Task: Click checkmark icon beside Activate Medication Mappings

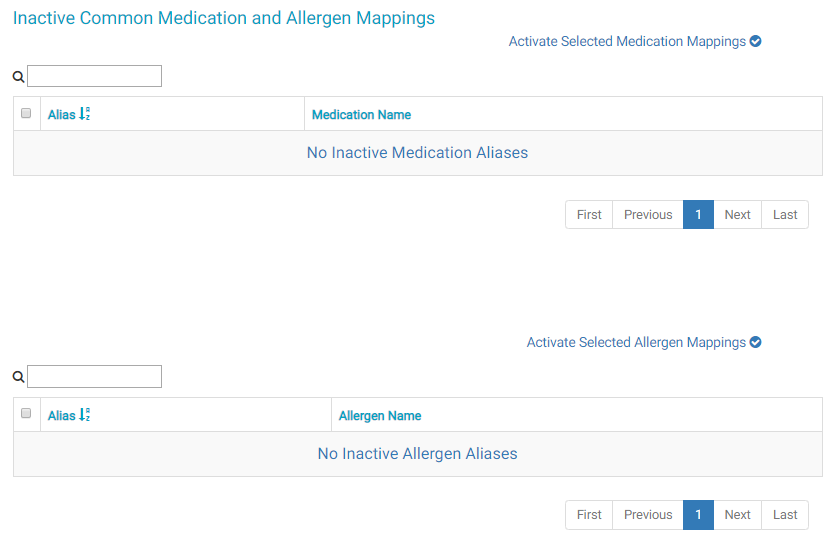Action: click(x=756, y=41)
